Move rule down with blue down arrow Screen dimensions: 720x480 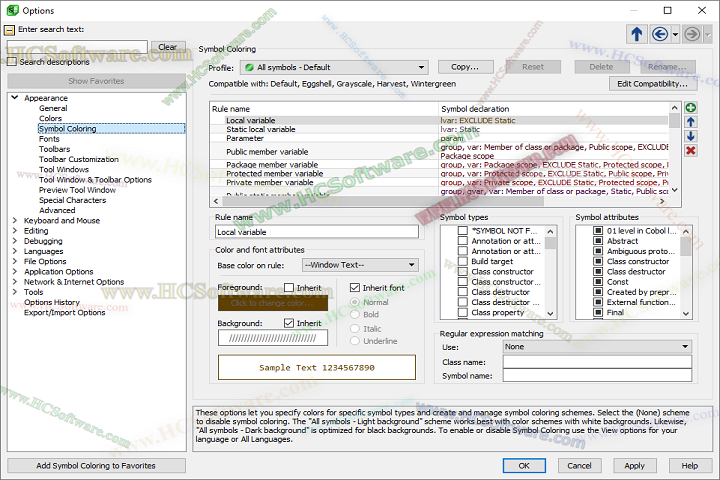tap(691, 135)
